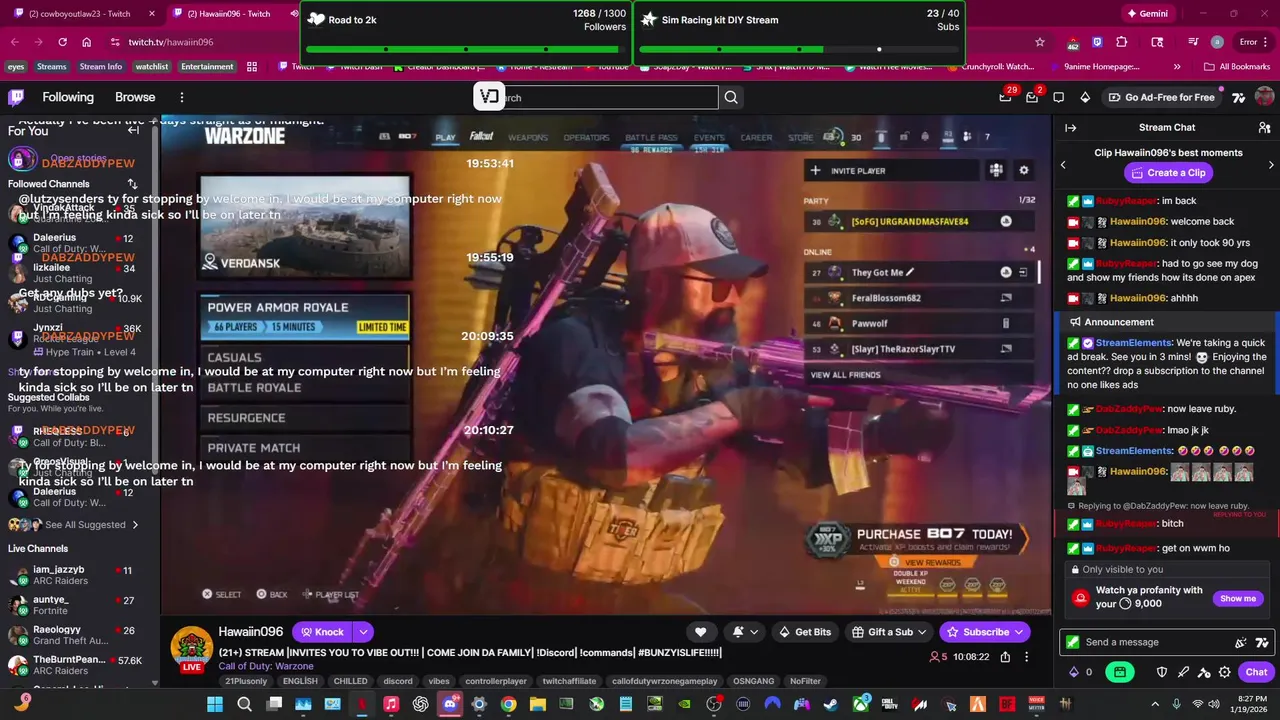
Task: Click the shield mod view icon in chat
Action: pyautogui.click(x=1161, y=672)
